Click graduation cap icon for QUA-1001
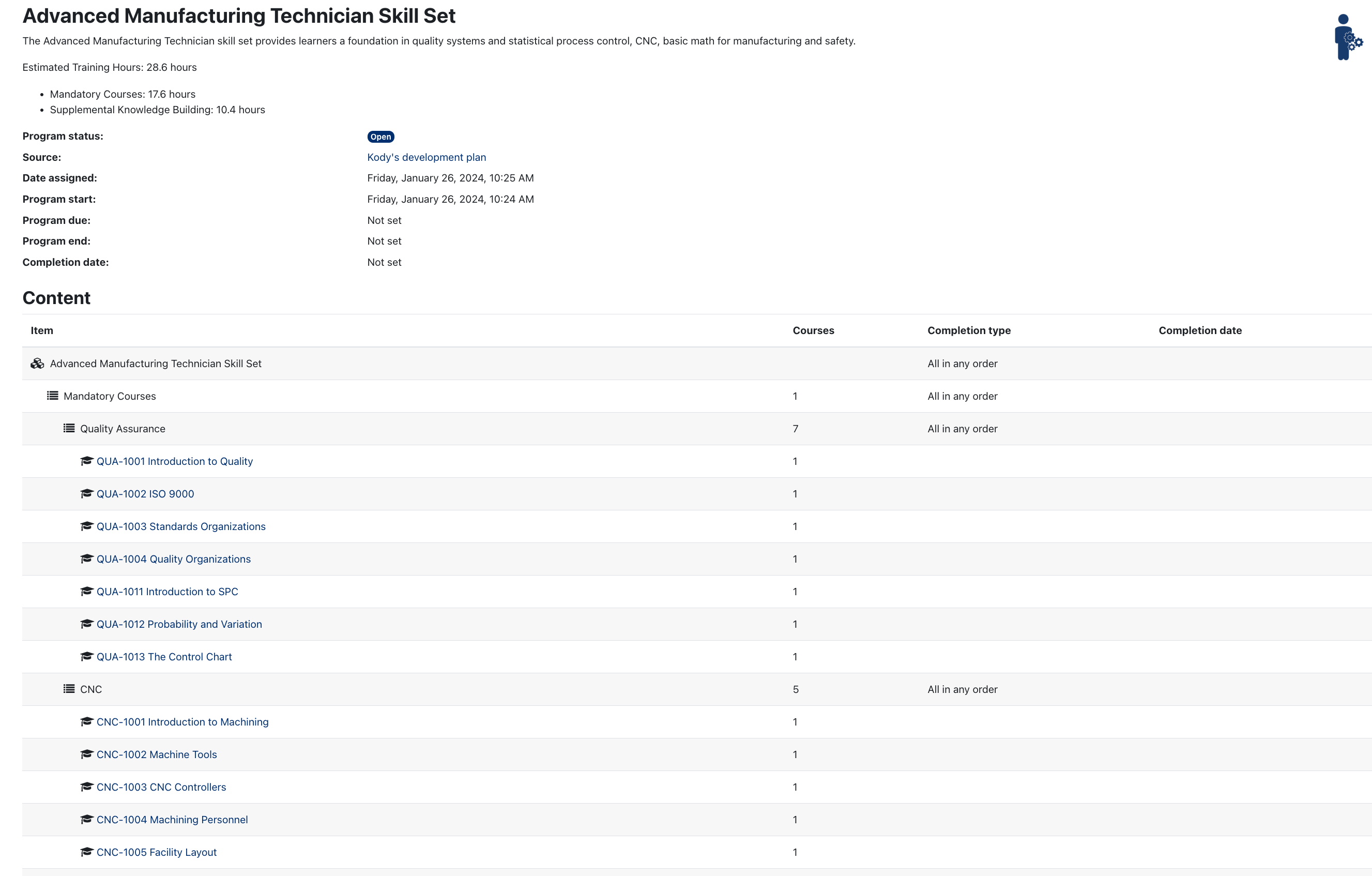The width and height of the screenshot is (1372, 876). [x=87, y=461]
